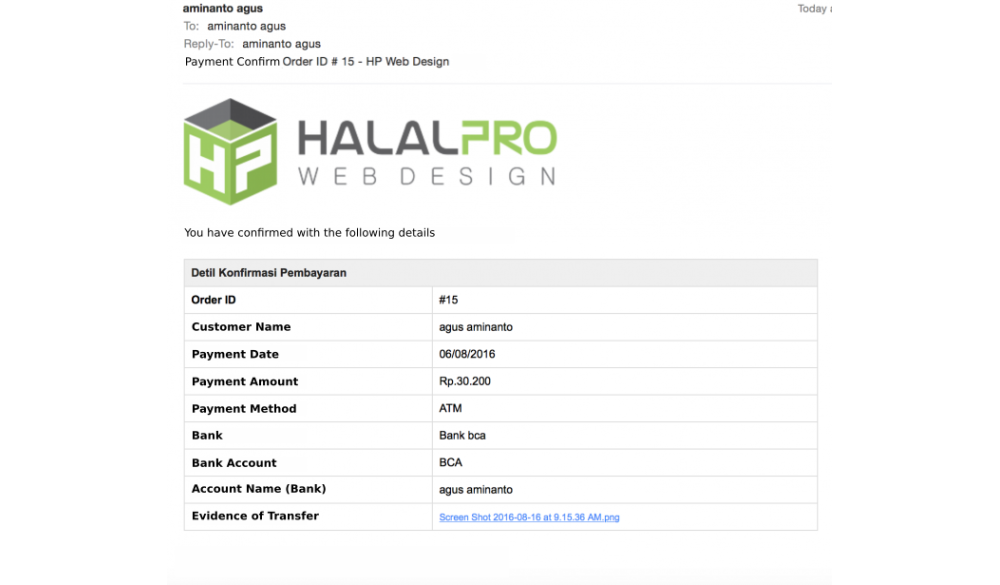Image resolution: width=1000 pixels, height=585 pixels.
Task: Click the Bank bca value cell
Action: 462,436
